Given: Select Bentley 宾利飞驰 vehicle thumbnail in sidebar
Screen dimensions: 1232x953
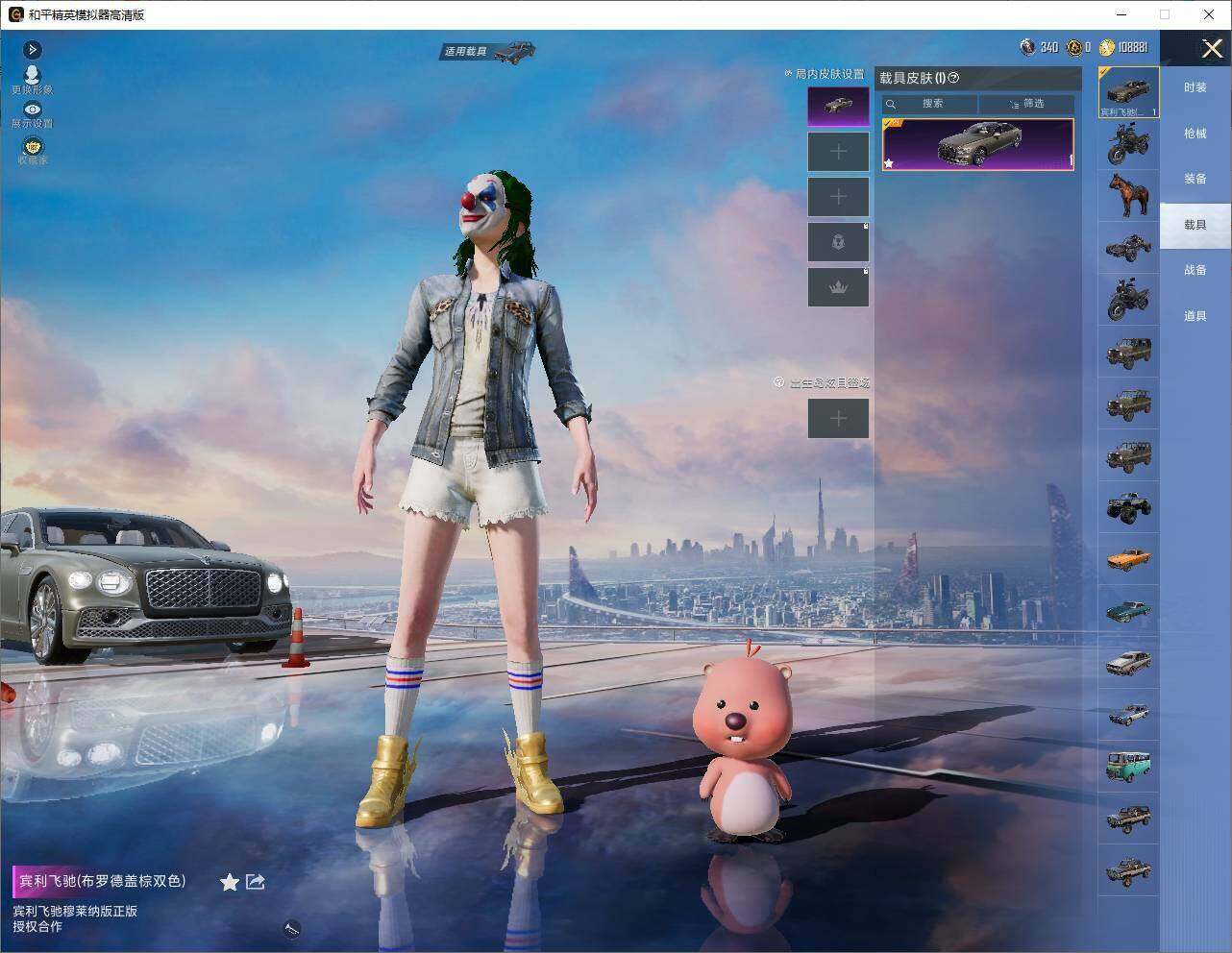Looking at the screenshot, I should pos(1129,92).
